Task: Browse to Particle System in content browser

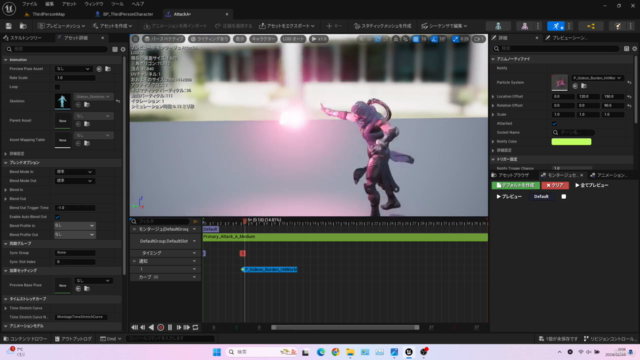Action: pyautogui.click(x=584, y=86)
